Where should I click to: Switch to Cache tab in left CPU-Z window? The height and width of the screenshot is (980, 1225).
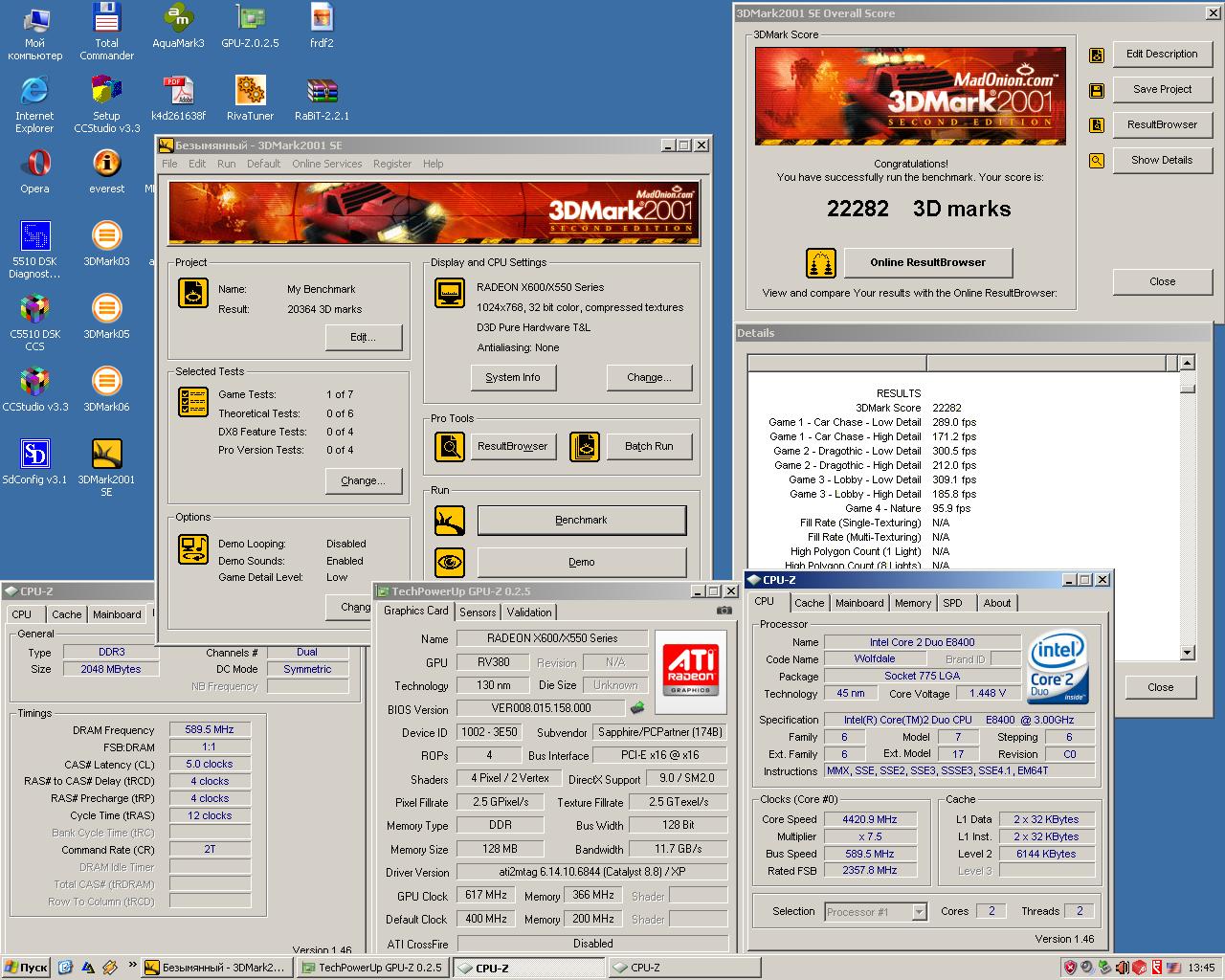click(67, 614)
